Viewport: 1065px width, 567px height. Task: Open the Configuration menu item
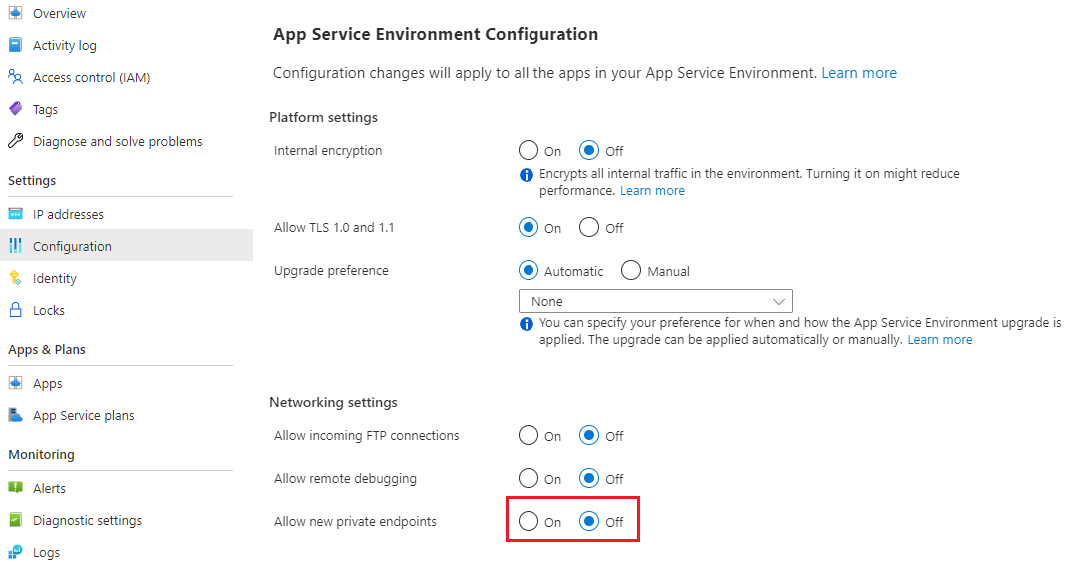tap(72, 246)
